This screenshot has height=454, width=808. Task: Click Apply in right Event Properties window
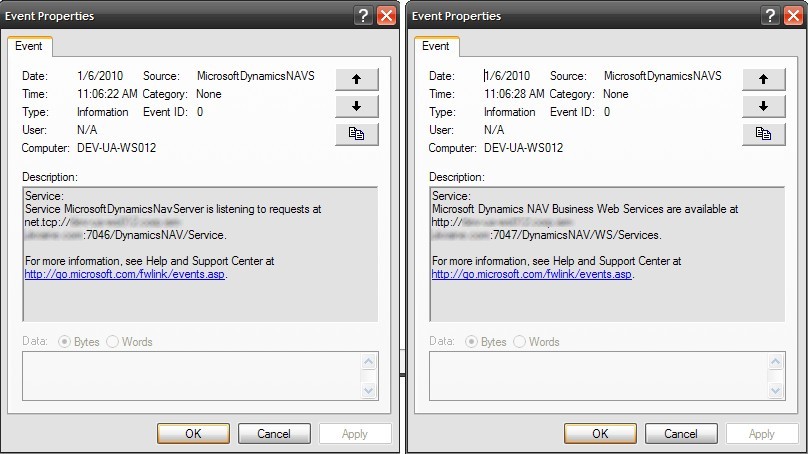click(762, 434)
